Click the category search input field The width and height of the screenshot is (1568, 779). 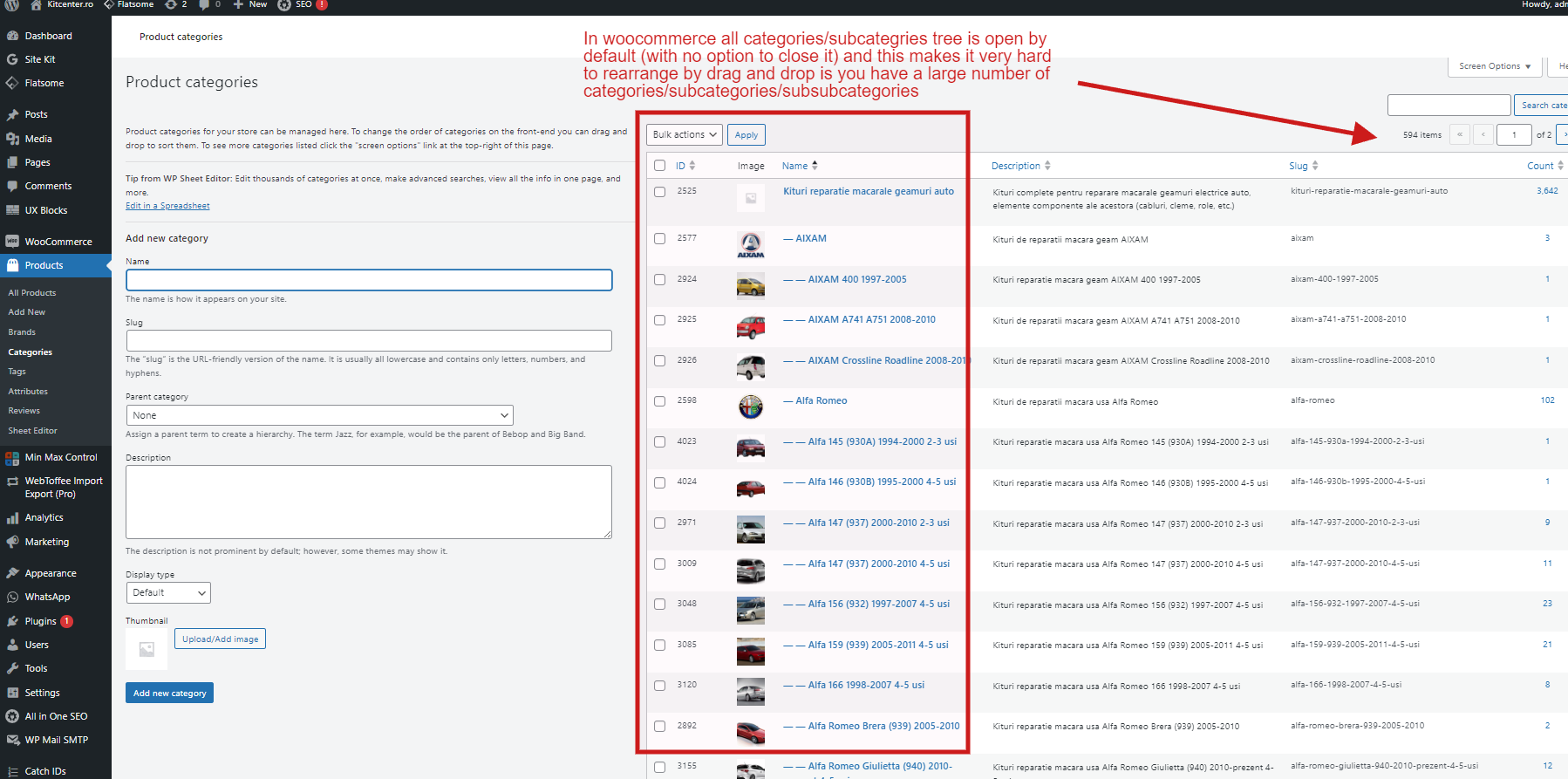click(x=1449, y=105)
